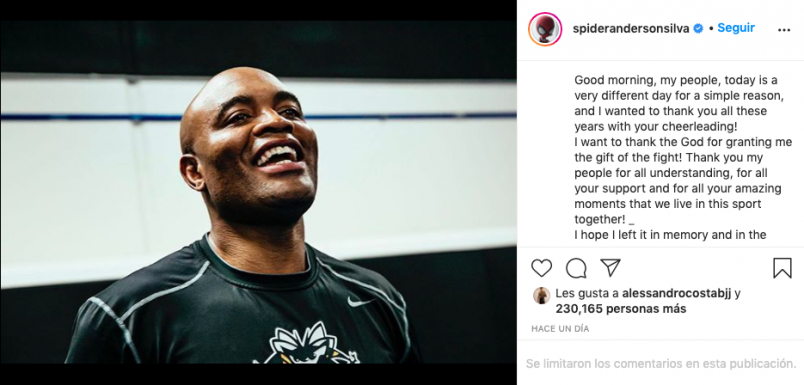Viewport: 804px width, 385px height.
Task: Click the limited comments notice field
Action: pyautogui.click(x=660, y=364)
